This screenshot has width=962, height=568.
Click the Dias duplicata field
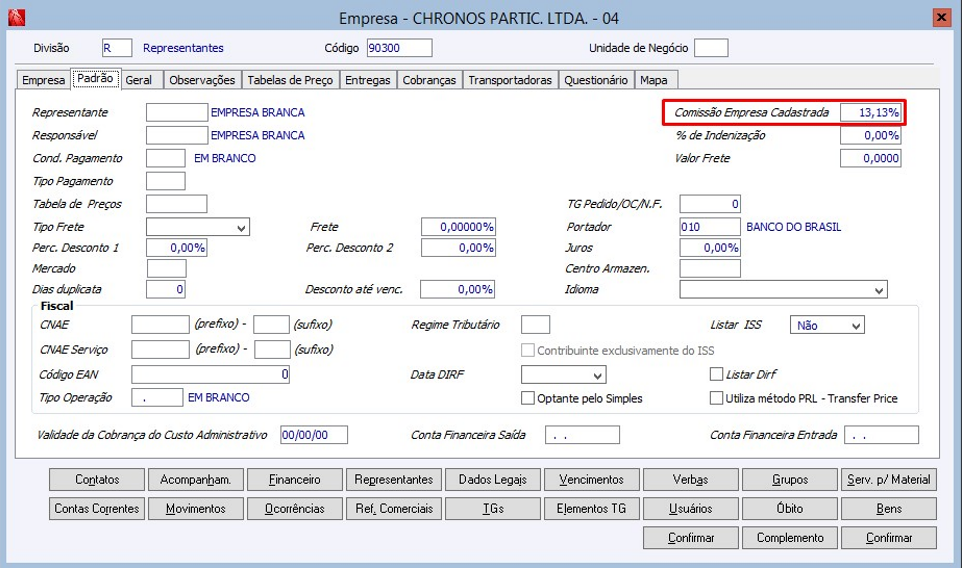pos(166,290)
